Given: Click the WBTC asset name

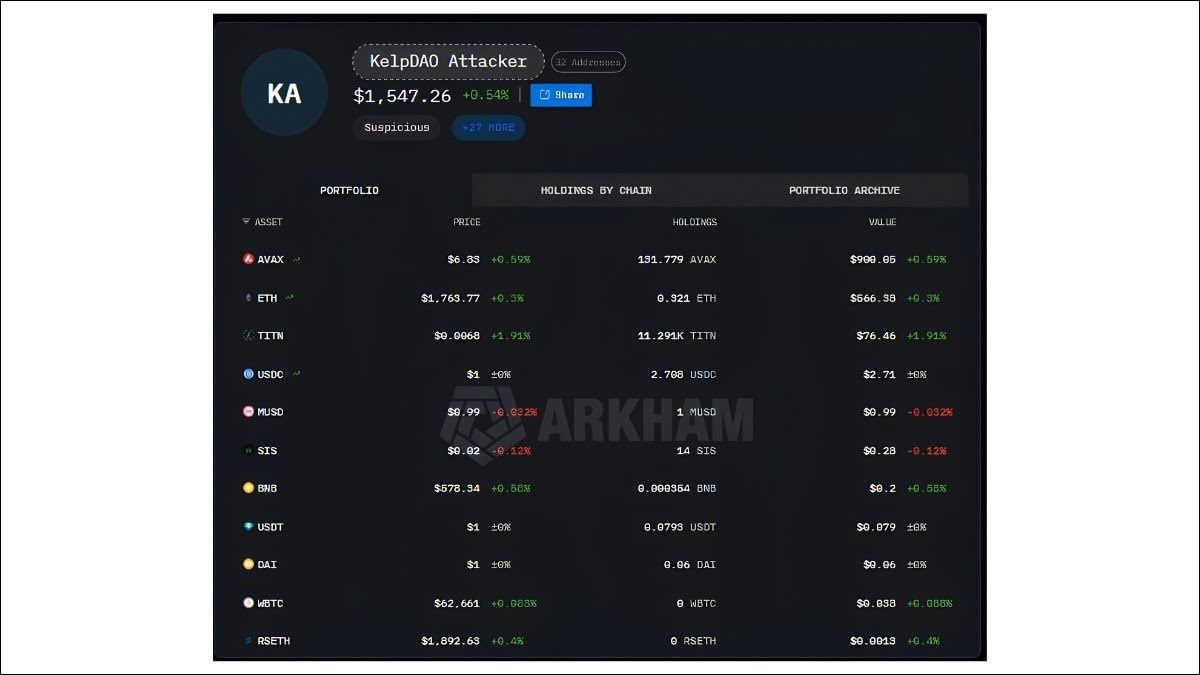Looking at the screenshot, I should point(271,603).
